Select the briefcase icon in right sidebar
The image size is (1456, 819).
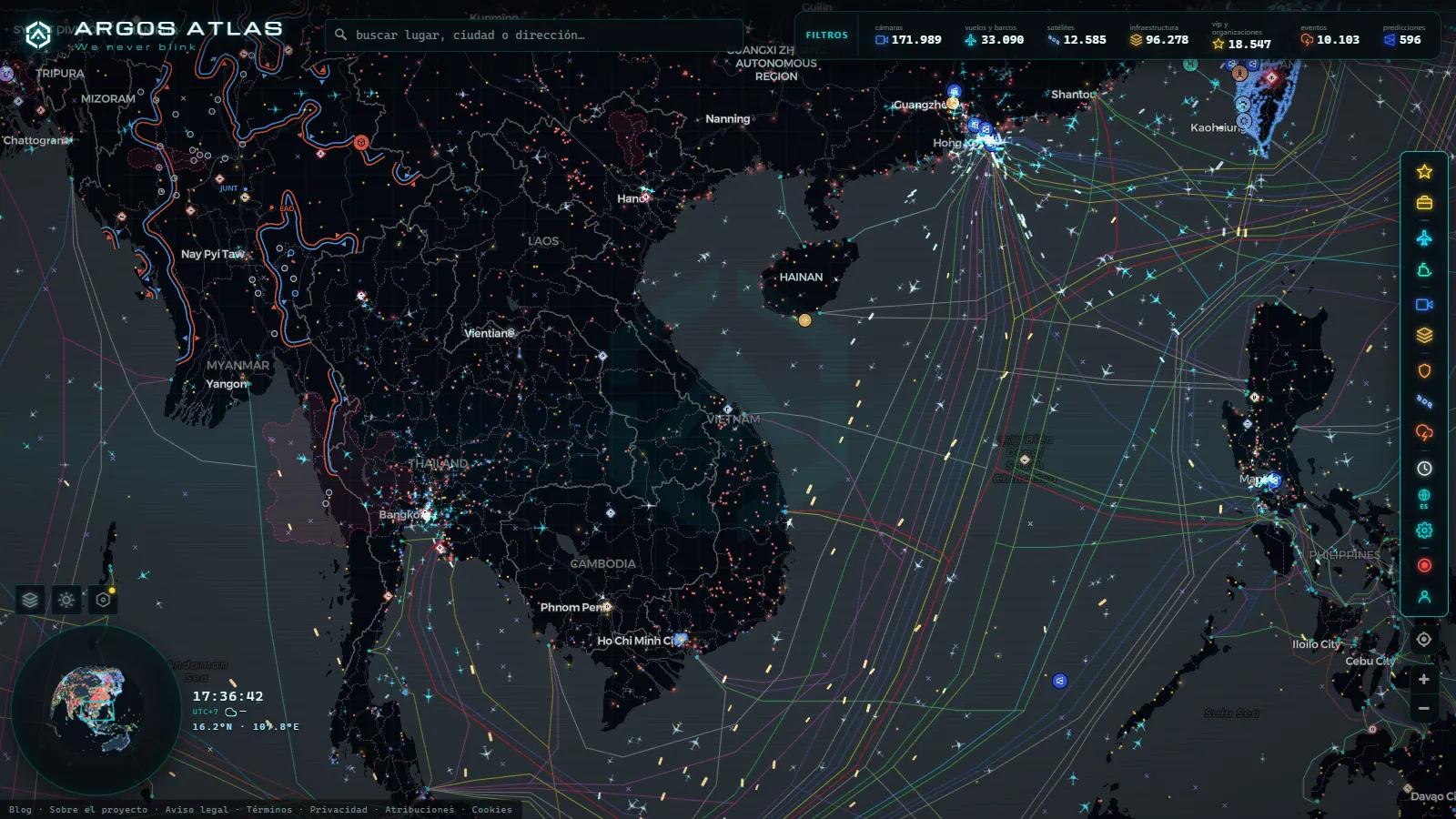point(1424,203)
